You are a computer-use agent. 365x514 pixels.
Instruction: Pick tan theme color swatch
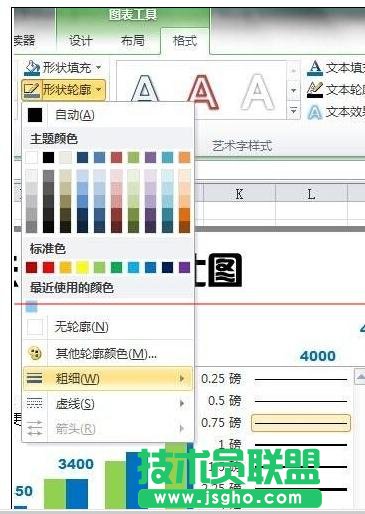(x=65, y=157)
